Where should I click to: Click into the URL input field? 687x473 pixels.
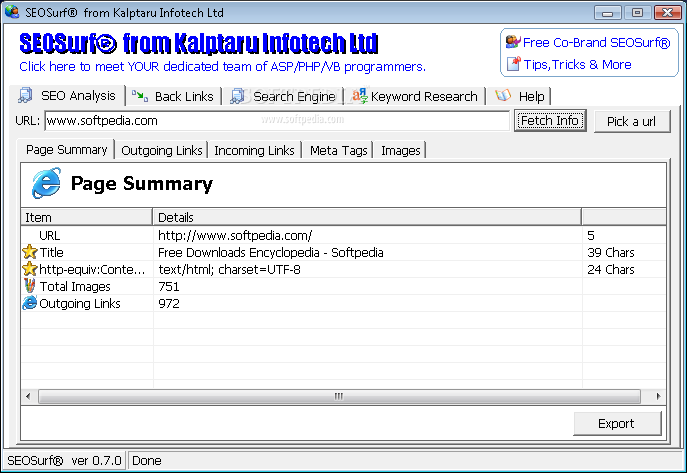(277, 120)
